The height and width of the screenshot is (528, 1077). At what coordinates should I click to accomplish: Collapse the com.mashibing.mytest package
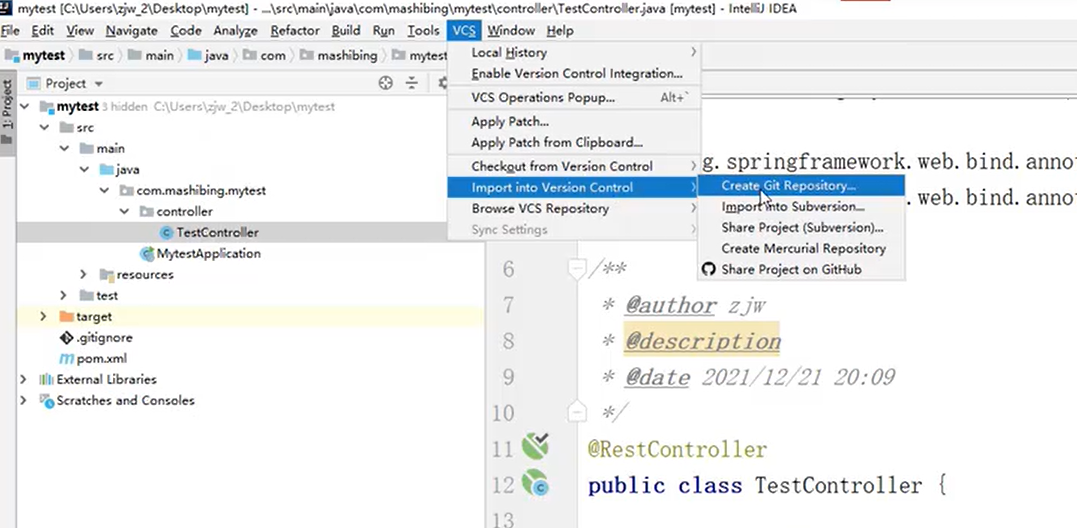pyautogui.click(x=104, y=190)
